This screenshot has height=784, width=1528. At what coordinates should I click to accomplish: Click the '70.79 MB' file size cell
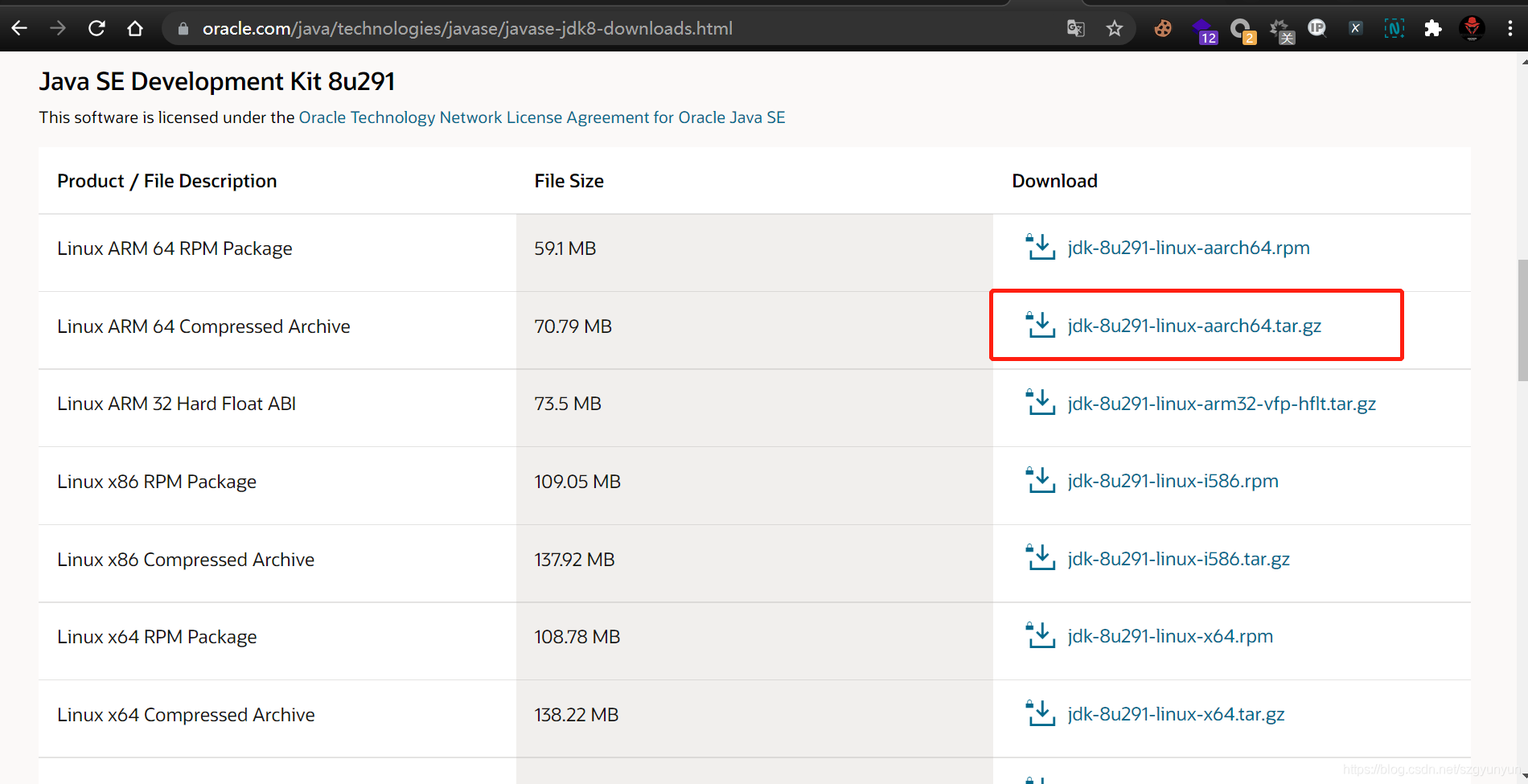coord(754,330)
